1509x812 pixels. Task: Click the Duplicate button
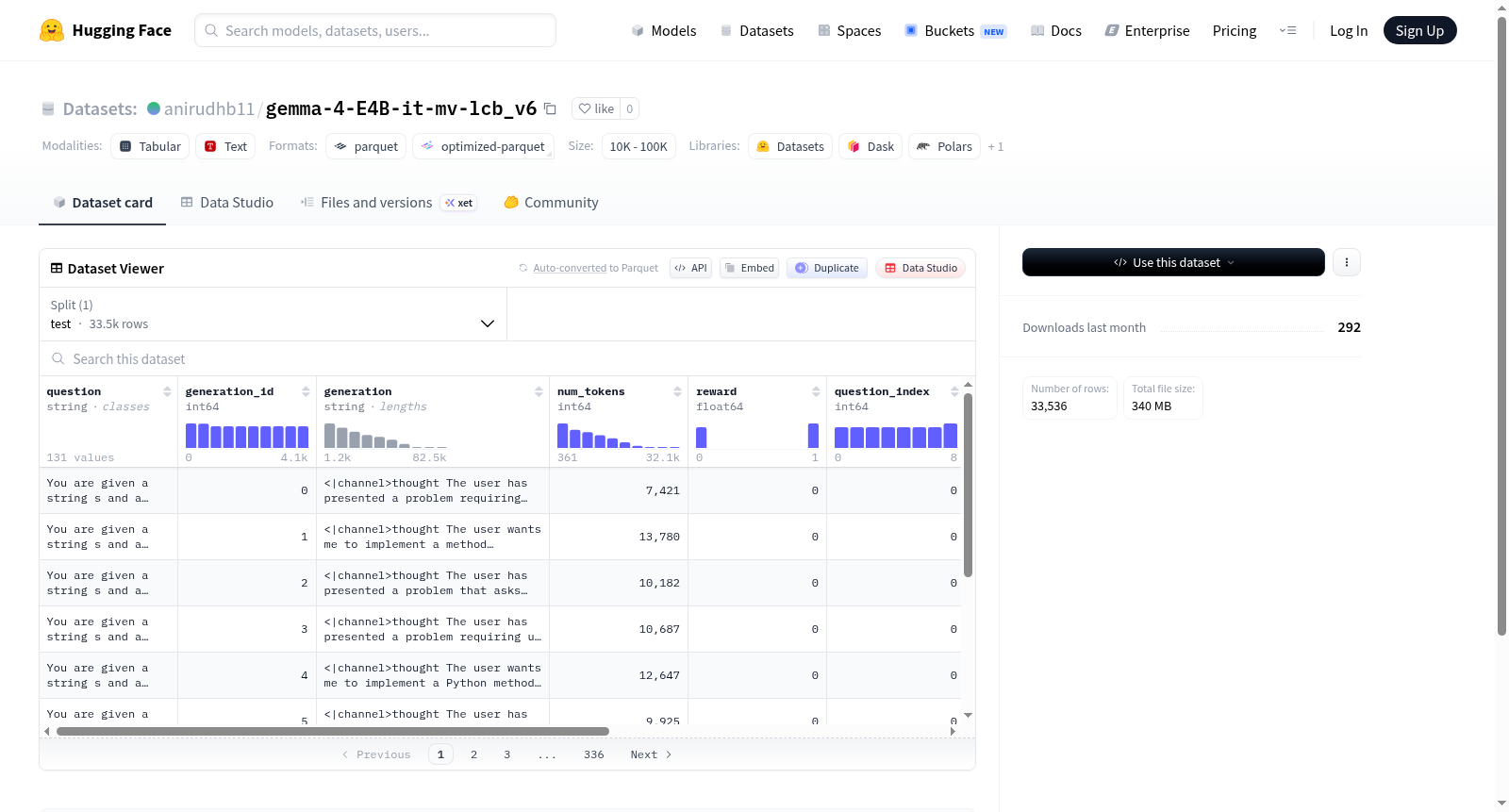click(x=827, y=268)
